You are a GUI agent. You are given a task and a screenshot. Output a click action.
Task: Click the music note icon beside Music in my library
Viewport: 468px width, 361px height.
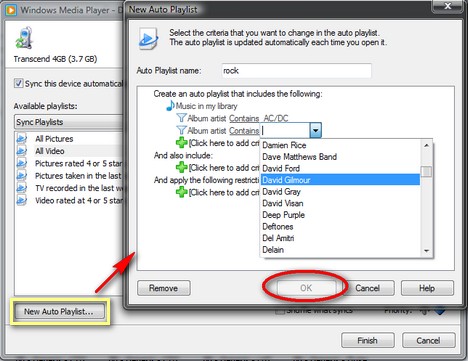point(170,106)
